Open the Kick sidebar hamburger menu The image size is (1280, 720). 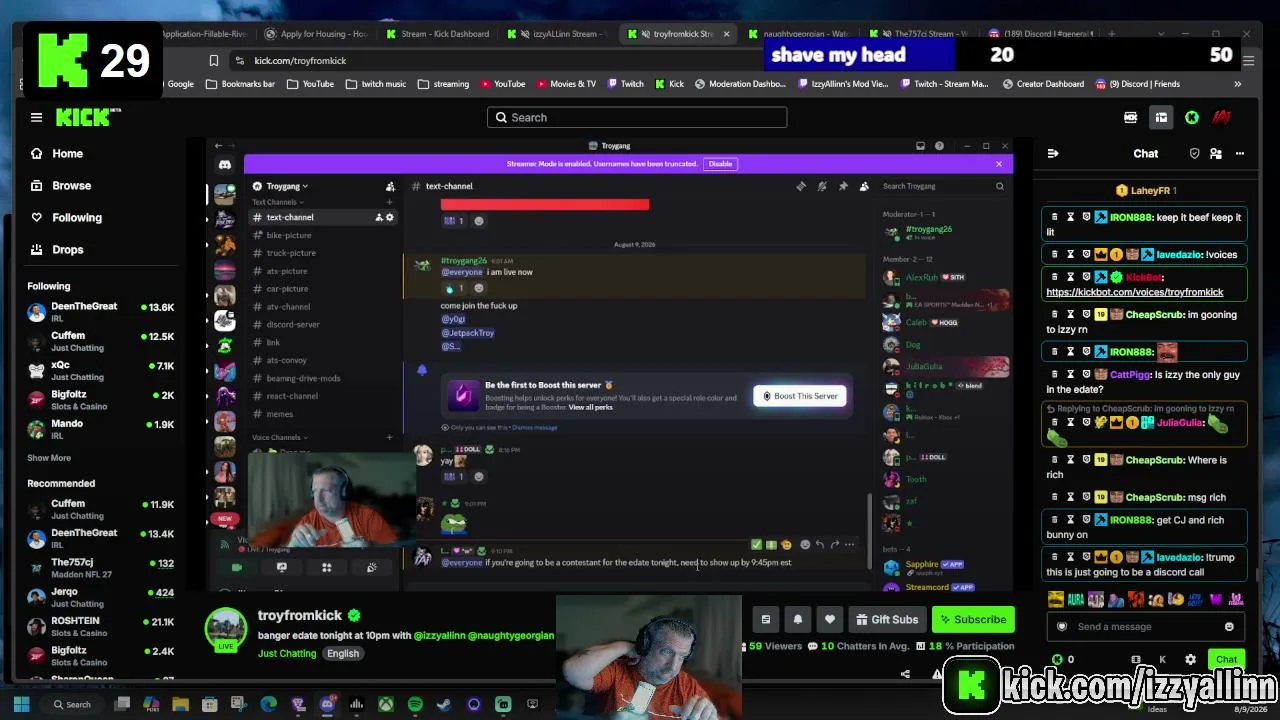click(36, 117)
